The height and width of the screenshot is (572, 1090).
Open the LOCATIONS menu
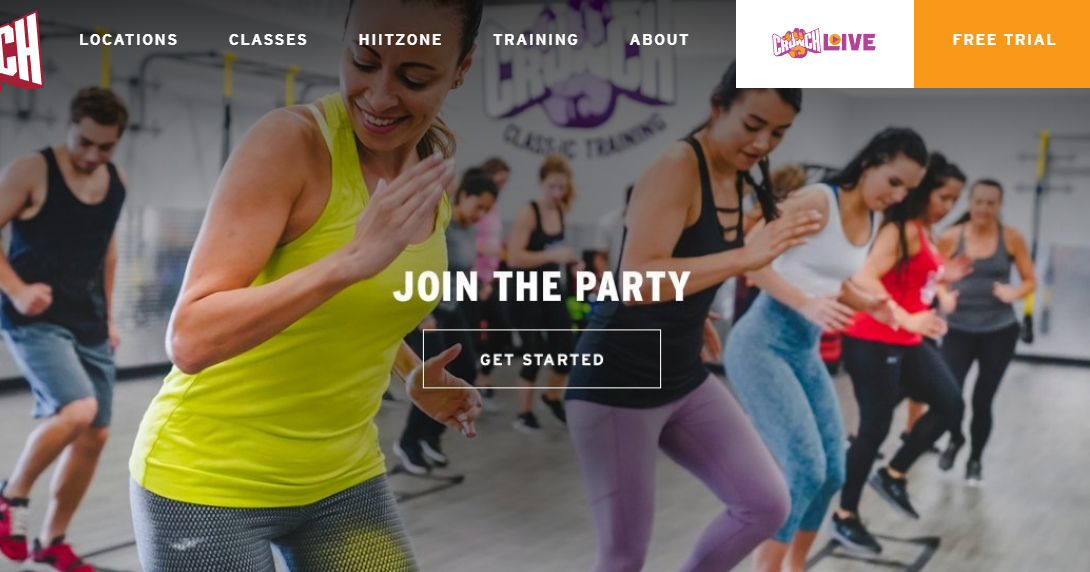pos(129,40)
